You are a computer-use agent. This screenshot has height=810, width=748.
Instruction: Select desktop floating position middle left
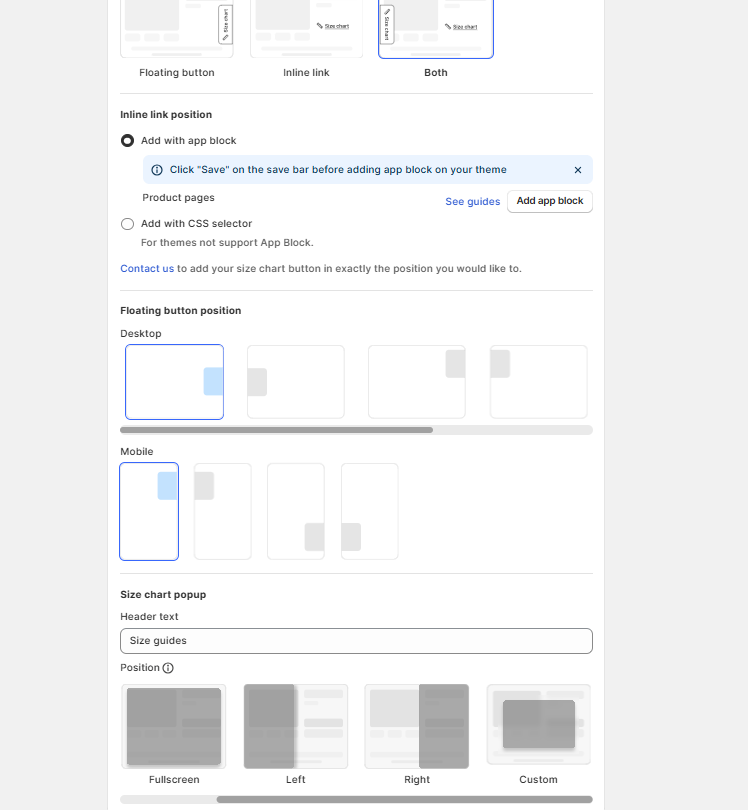click(296, 382)
